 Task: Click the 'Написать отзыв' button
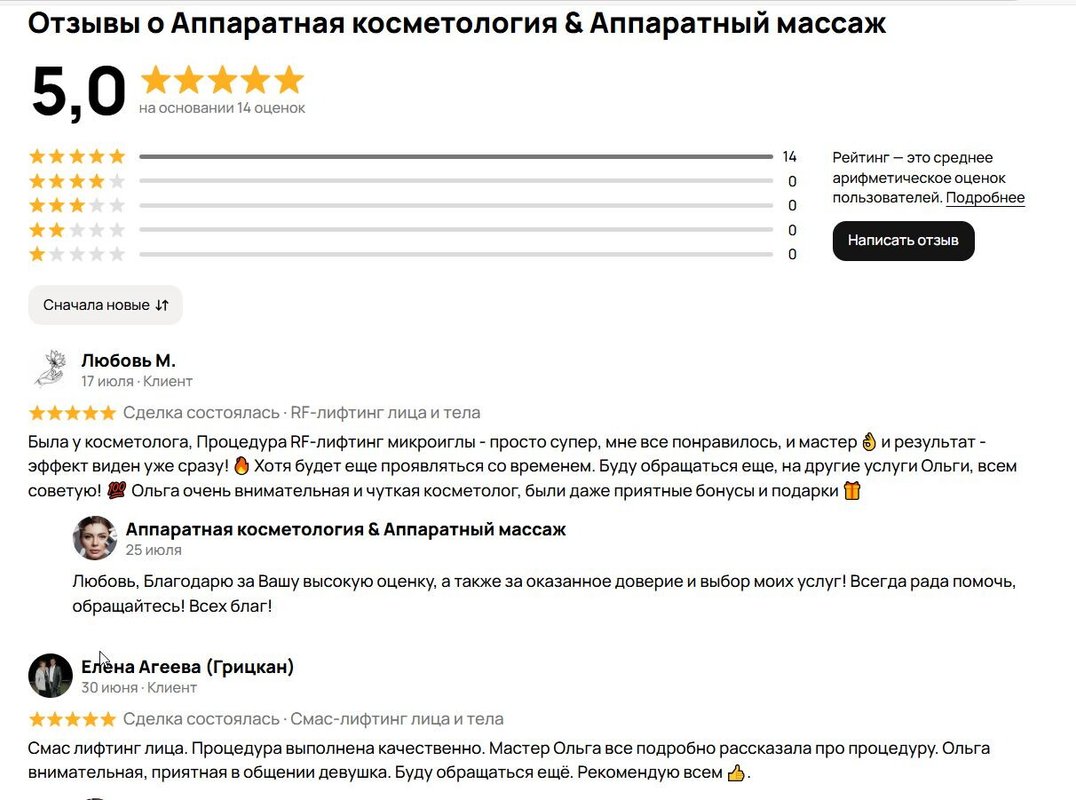[903, 241]
